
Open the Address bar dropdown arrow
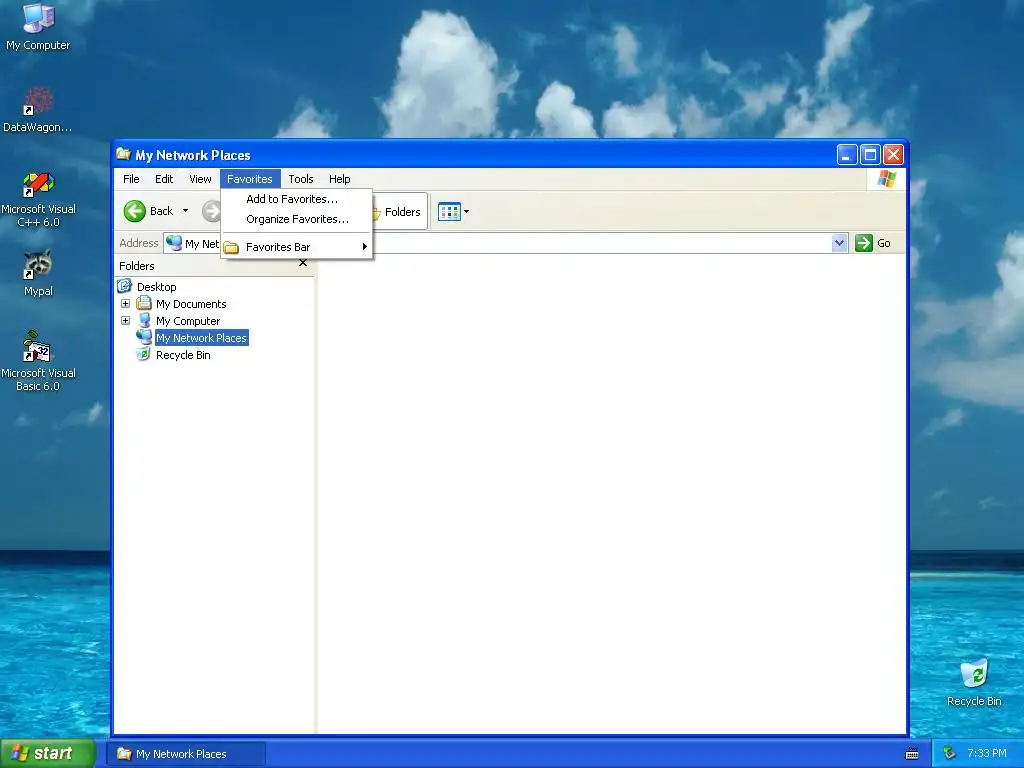pos(839,243)
